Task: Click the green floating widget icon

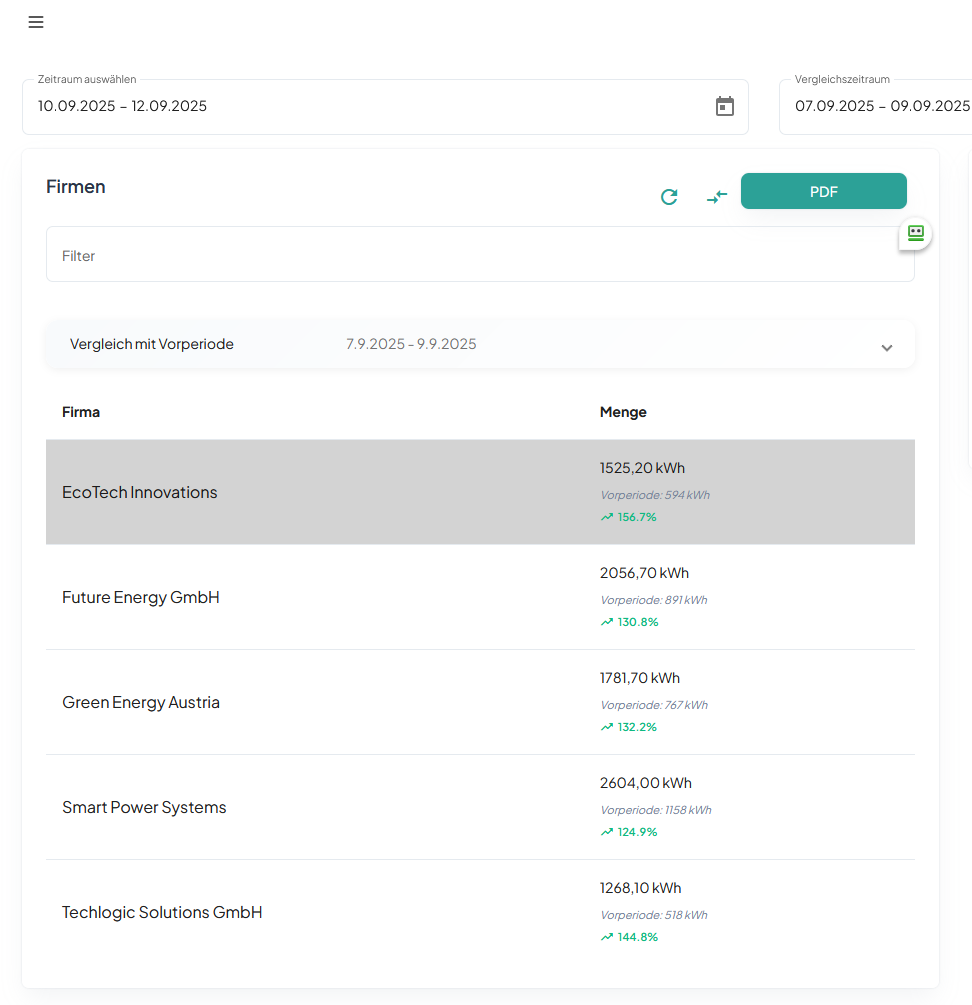Action: pos(915,233)
